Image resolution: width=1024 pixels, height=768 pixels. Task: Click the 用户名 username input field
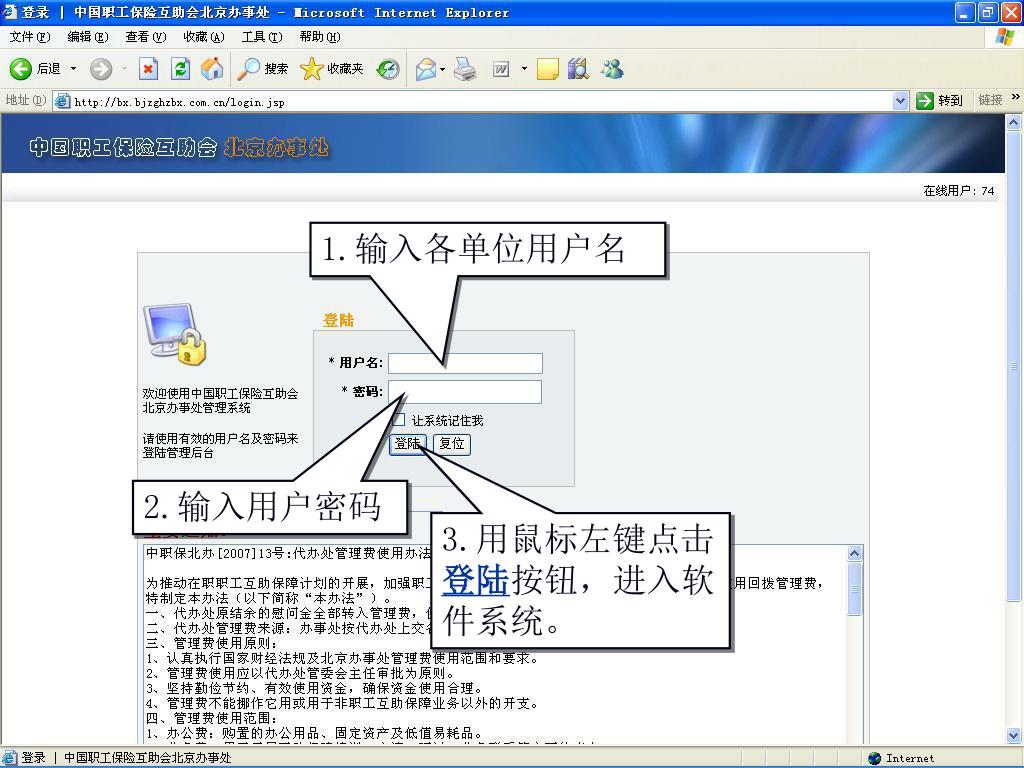click(x=465, y=363)
